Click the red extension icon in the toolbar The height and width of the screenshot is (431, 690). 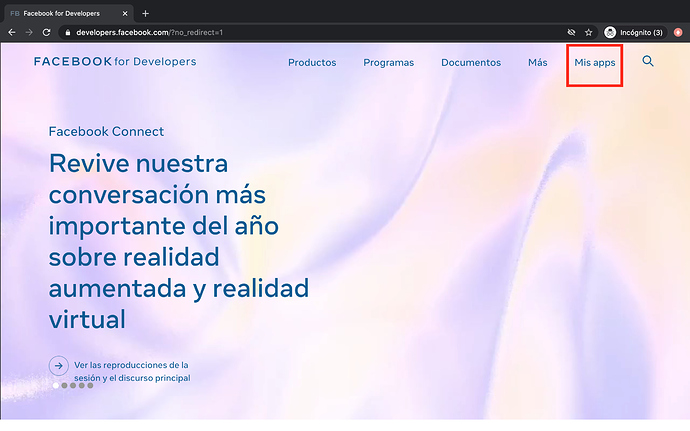678,33
